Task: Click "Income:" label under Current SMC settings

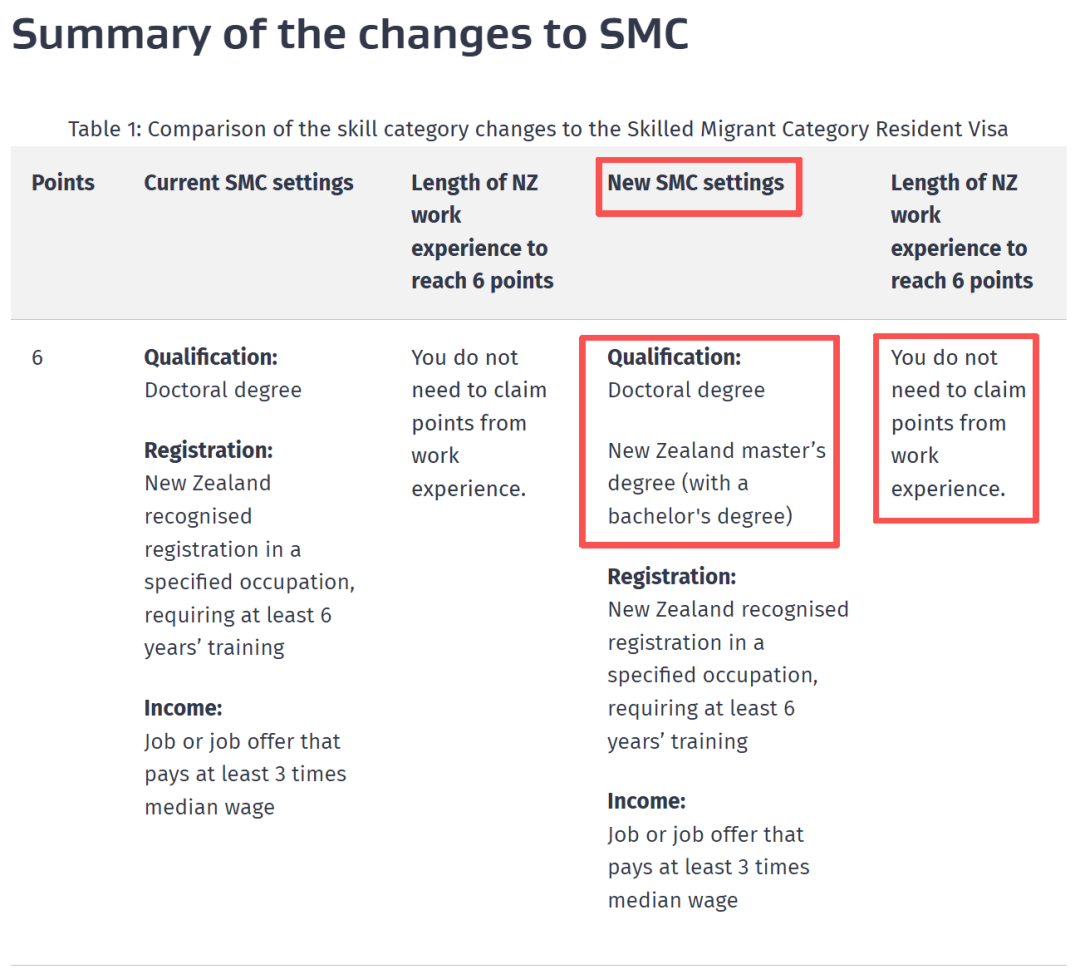Action: coord(183,709)
